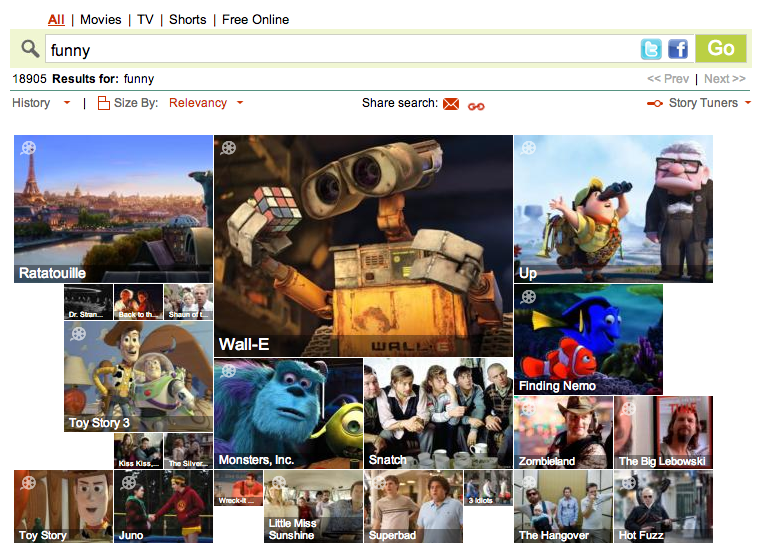This screenshot has width=761, height=560.
Task: Click The Hangover title text
Action: 554,535
